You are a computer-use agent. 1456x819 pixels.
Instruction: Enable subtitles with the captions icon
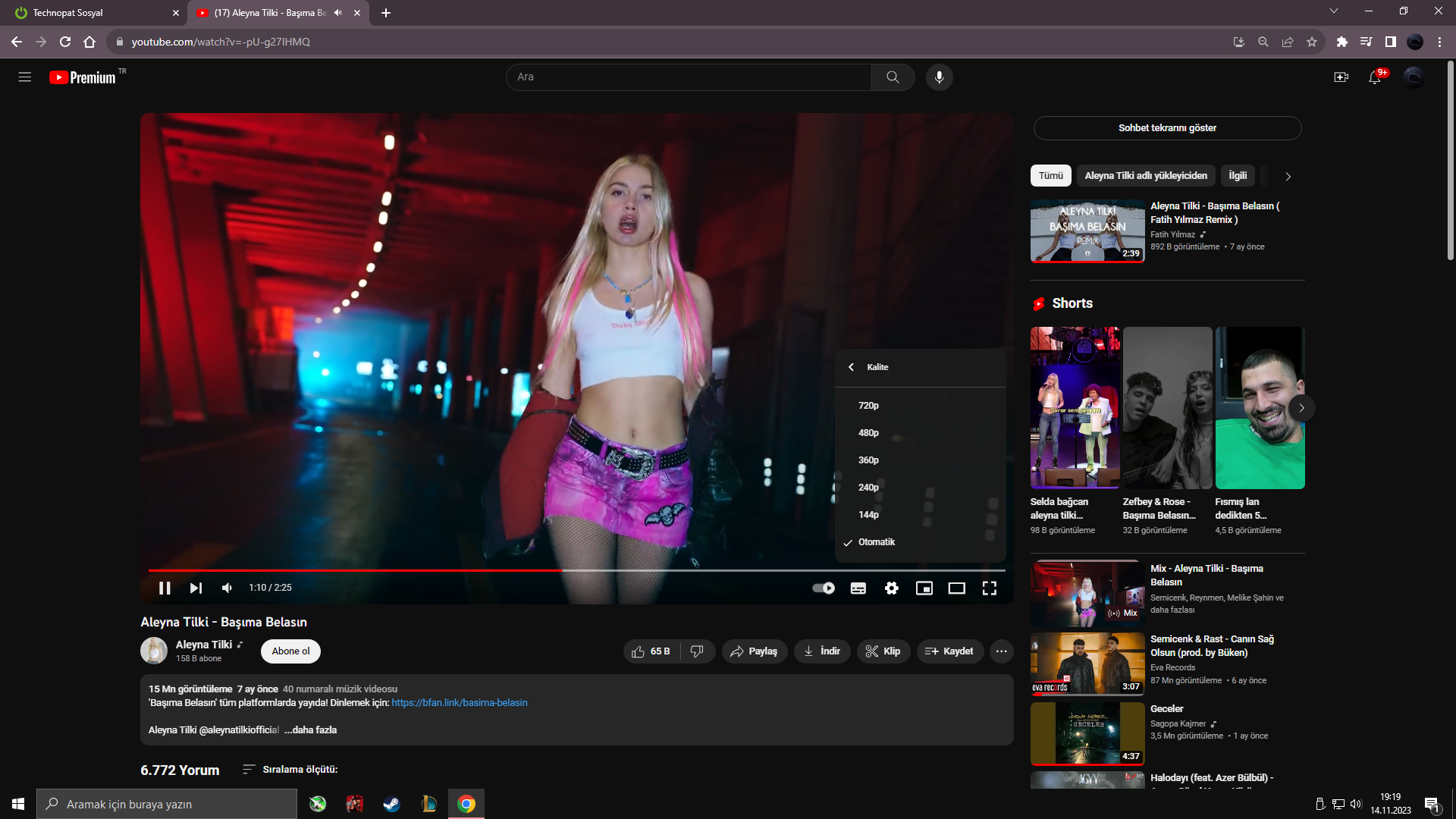click(858, 588)
